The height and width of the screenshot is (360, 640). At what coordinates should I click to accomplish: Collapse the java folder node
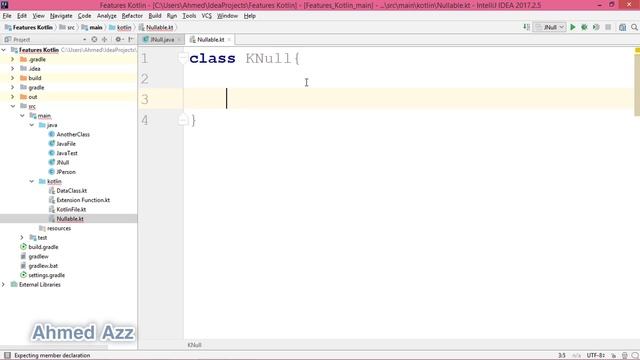[x=31, y=125]
